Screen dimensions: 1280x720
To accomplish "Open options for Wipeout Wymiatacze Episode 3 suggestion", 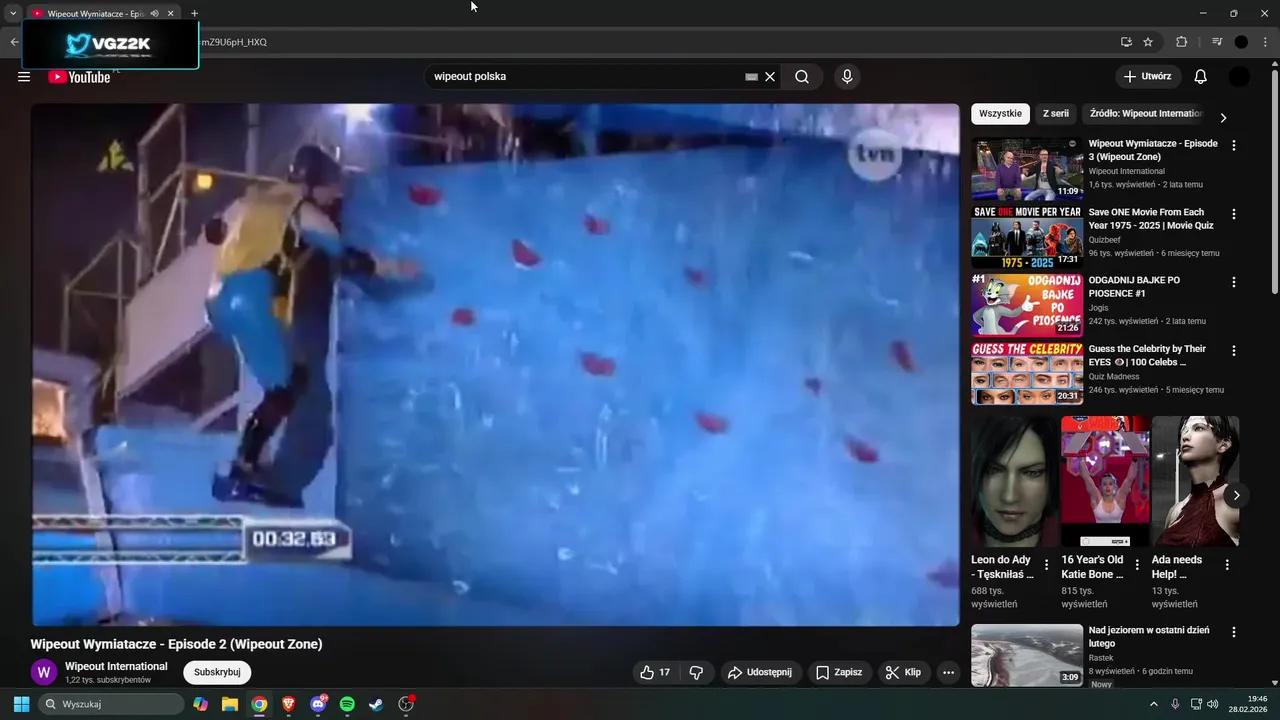I will coord(1233,145).
